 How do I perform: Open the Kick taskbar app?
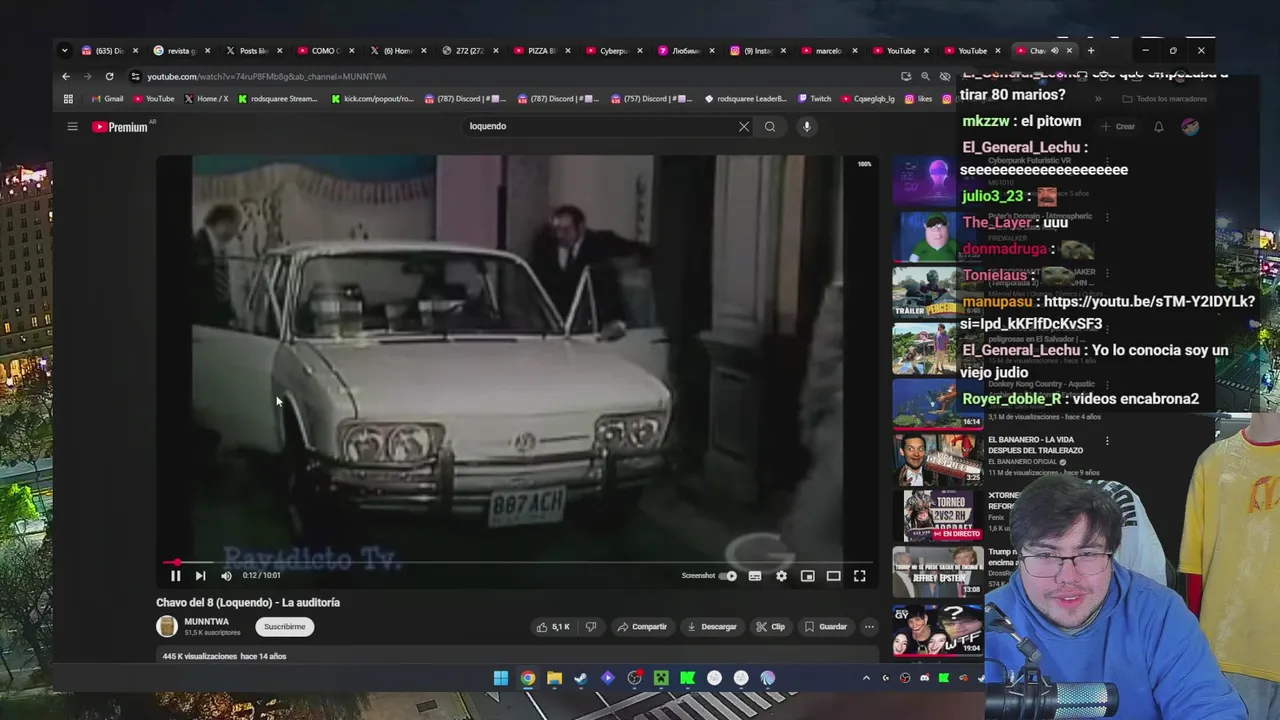tap(688, 678)
